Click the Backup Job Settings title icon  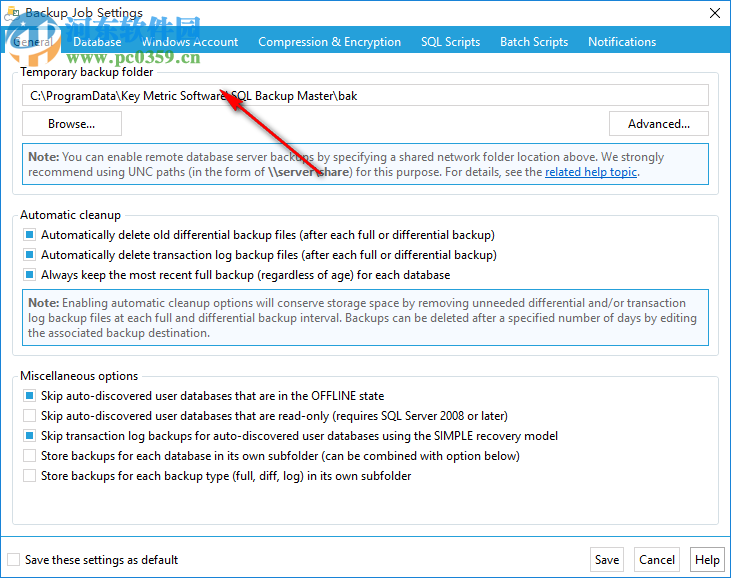tap(11, 14)
